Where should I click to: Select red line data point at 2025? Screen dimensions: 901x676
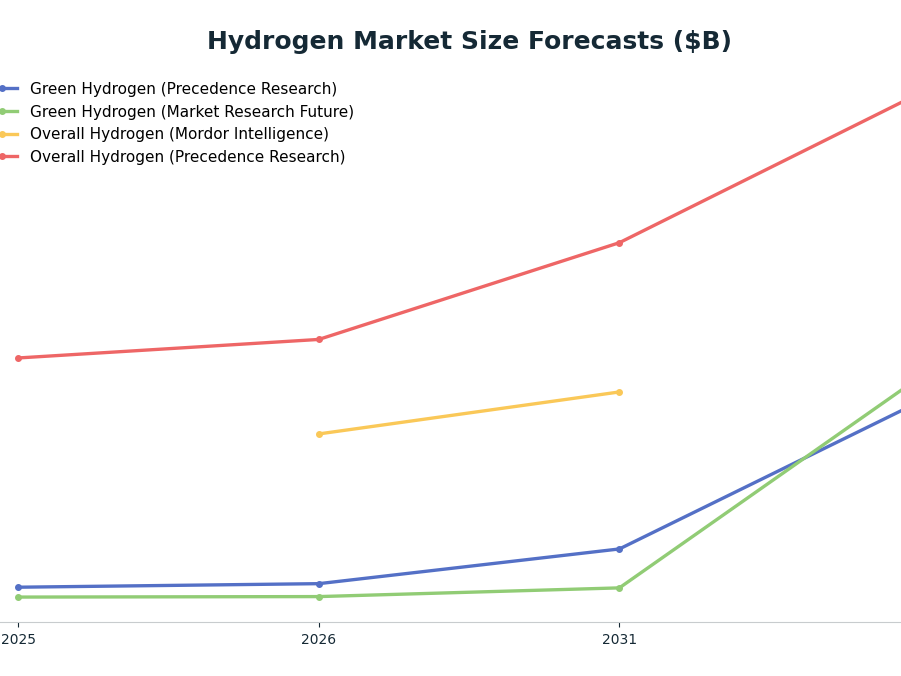click(x=18, y=358)
